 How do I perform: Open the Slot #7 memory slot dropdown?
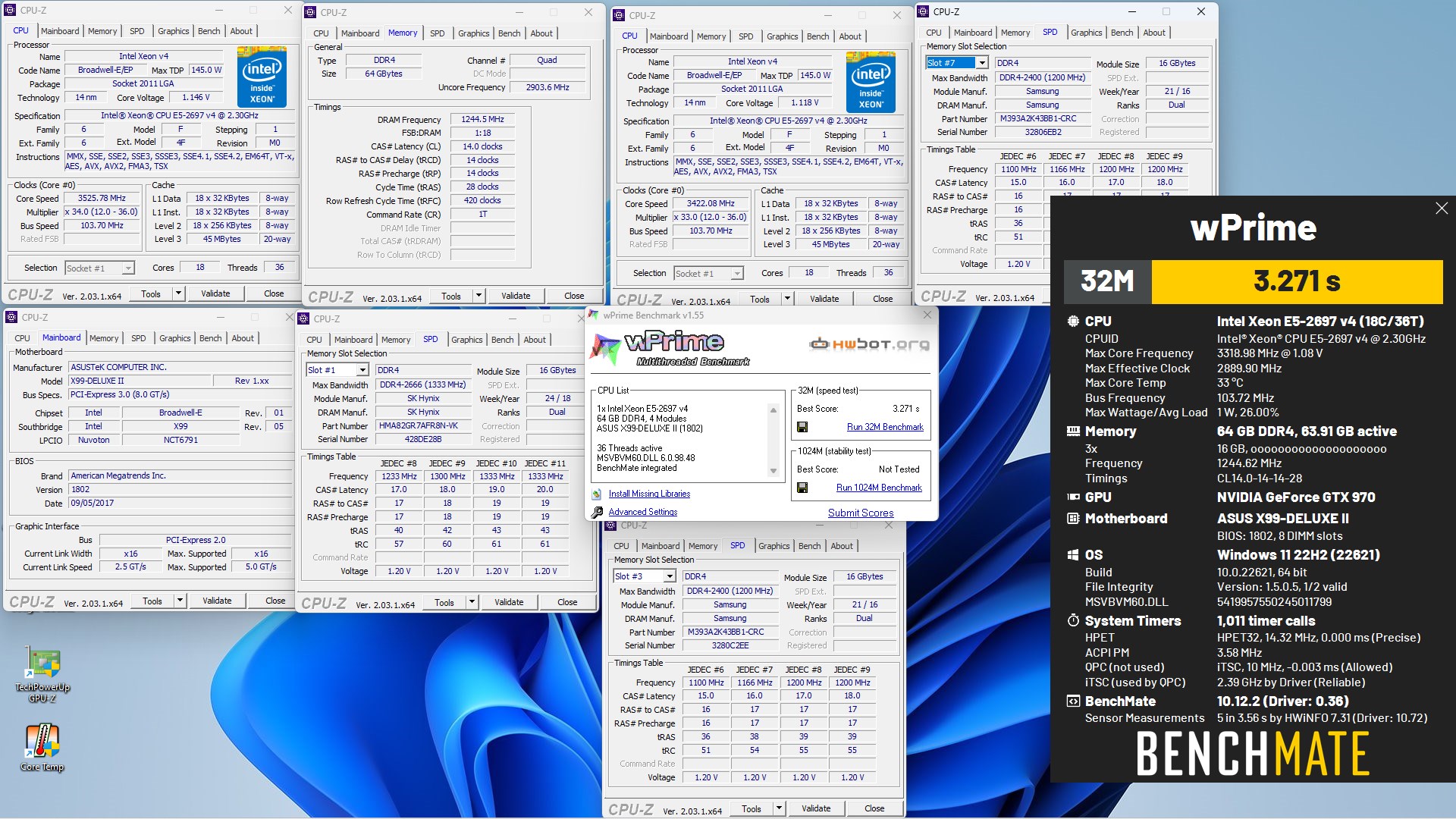click(x=982, y=63)
